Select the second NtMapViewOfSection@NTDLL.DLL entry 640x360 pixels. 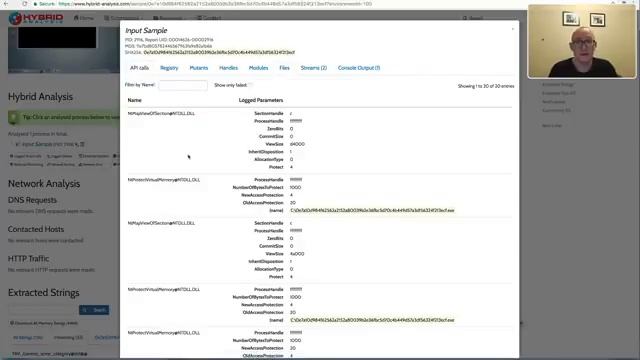click(x=161, y=223)
